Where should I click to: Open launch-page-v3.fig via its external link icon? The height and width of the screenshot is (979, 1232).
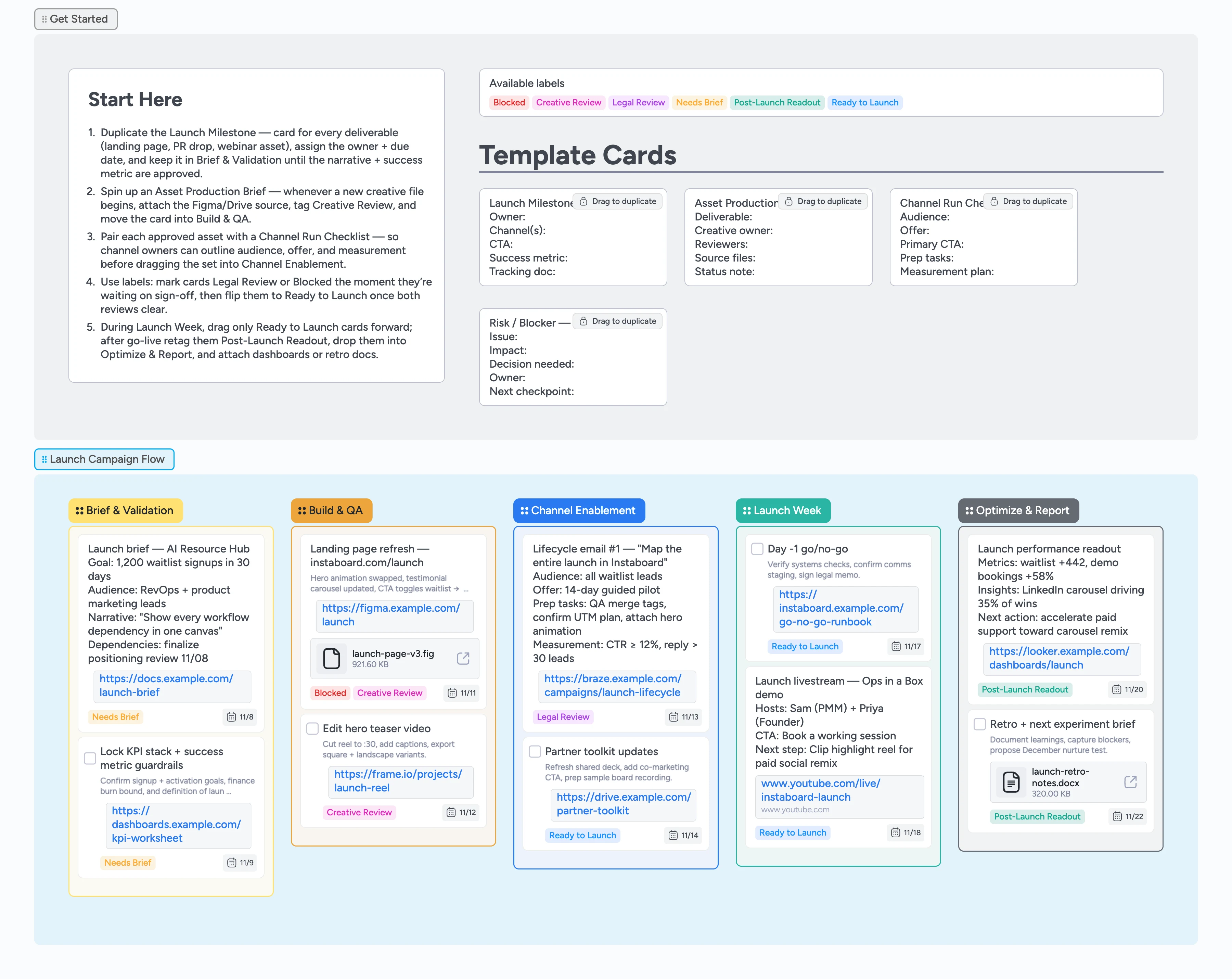(x=464, y=658)
